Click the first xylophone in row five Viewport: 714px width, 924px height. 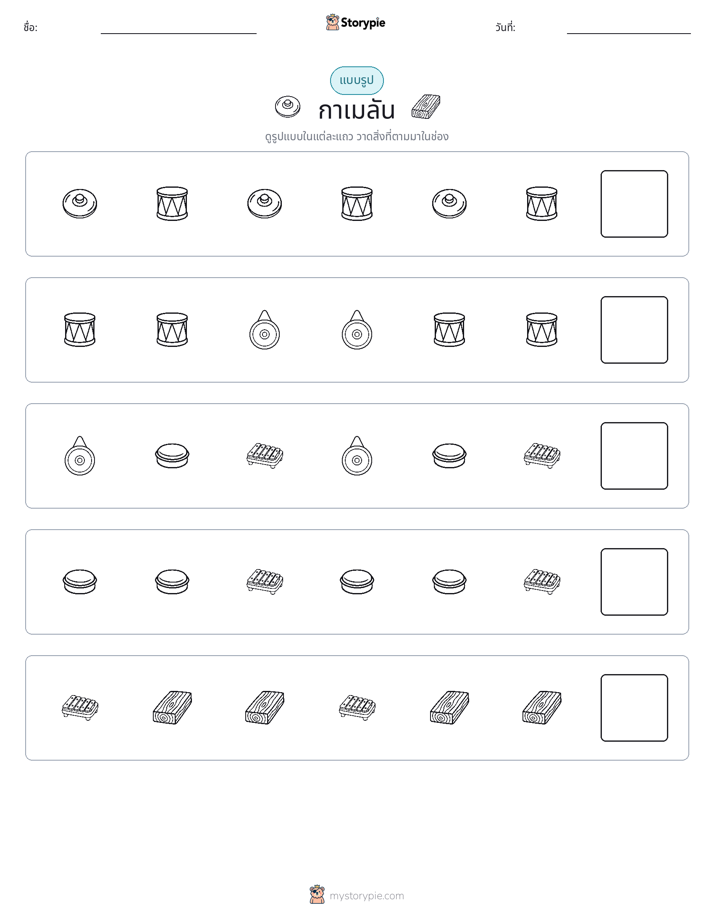[x=80, y=708]
